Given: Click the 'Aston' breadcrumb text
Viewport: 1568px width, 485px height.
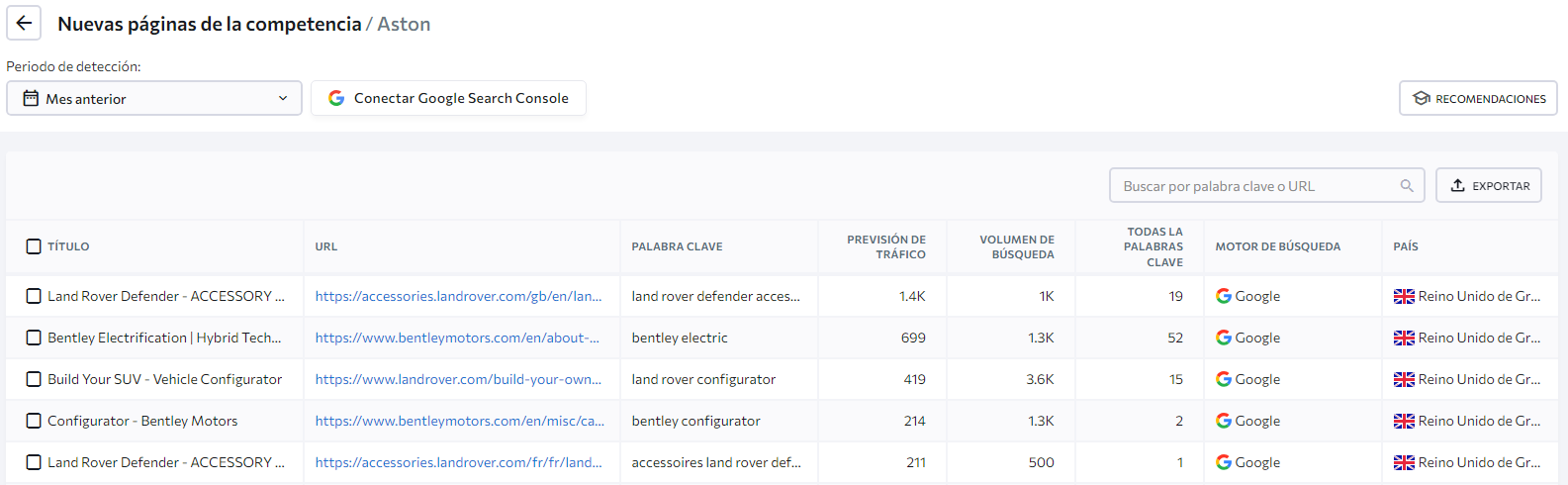Looking at the screenshot, I should (404, 24).
